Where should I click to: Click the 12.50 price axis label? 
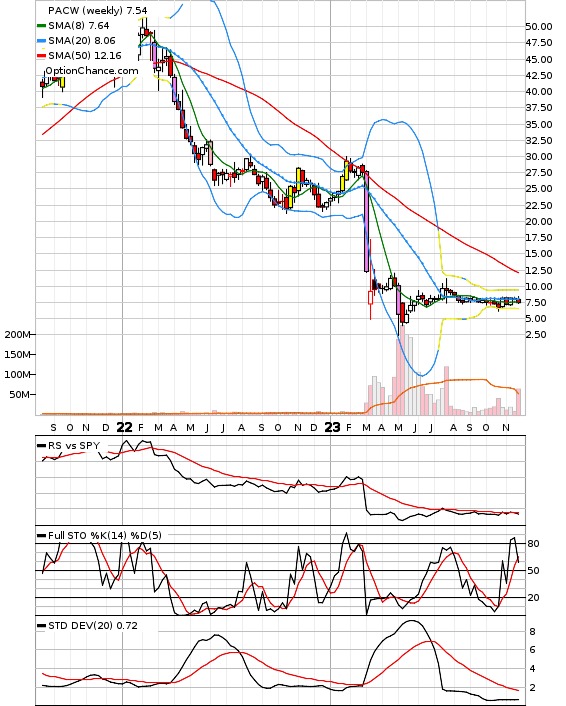(x=539, y=270)
